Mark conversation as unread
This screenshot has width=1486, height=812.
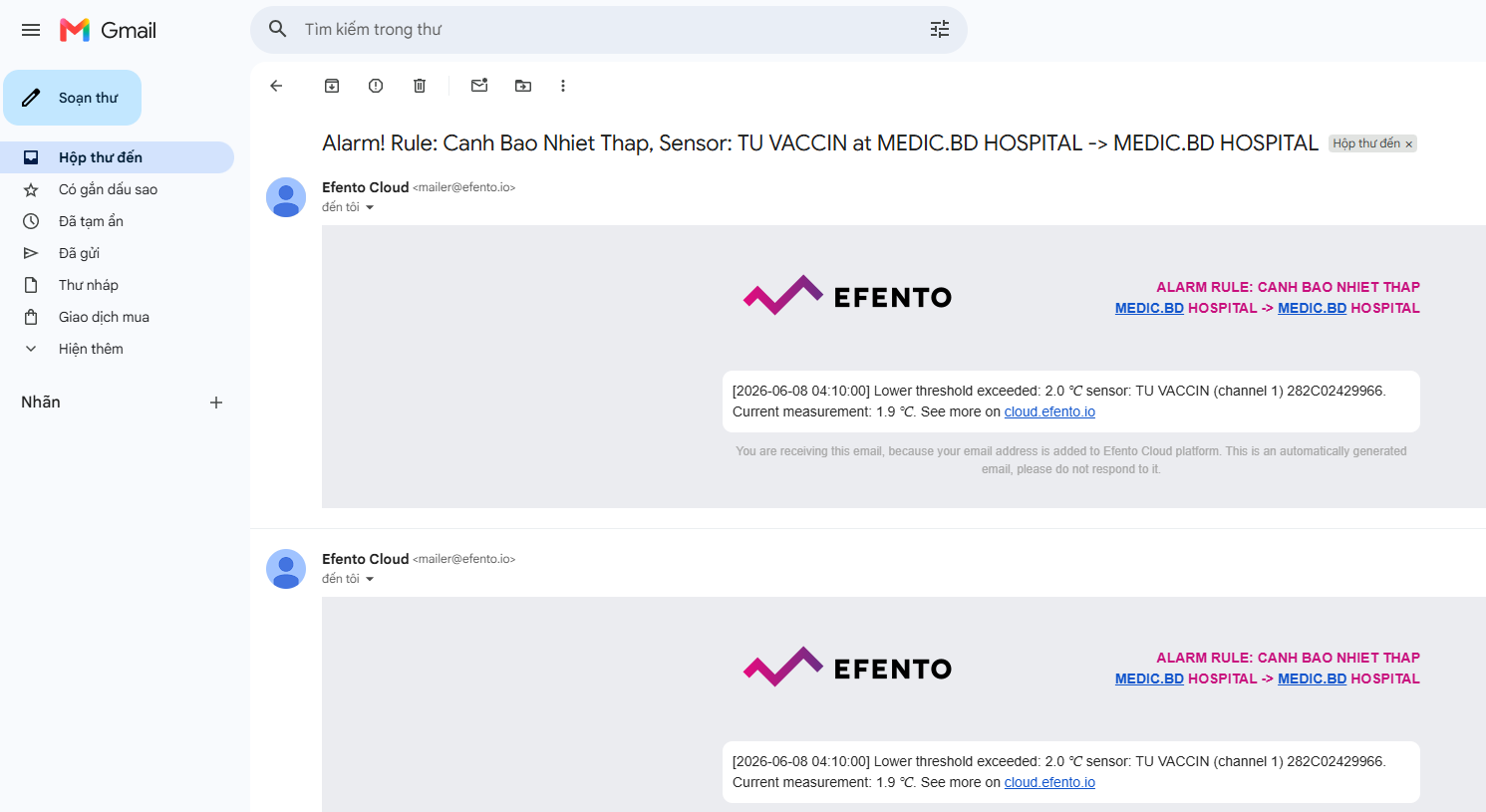click(479, 86)
